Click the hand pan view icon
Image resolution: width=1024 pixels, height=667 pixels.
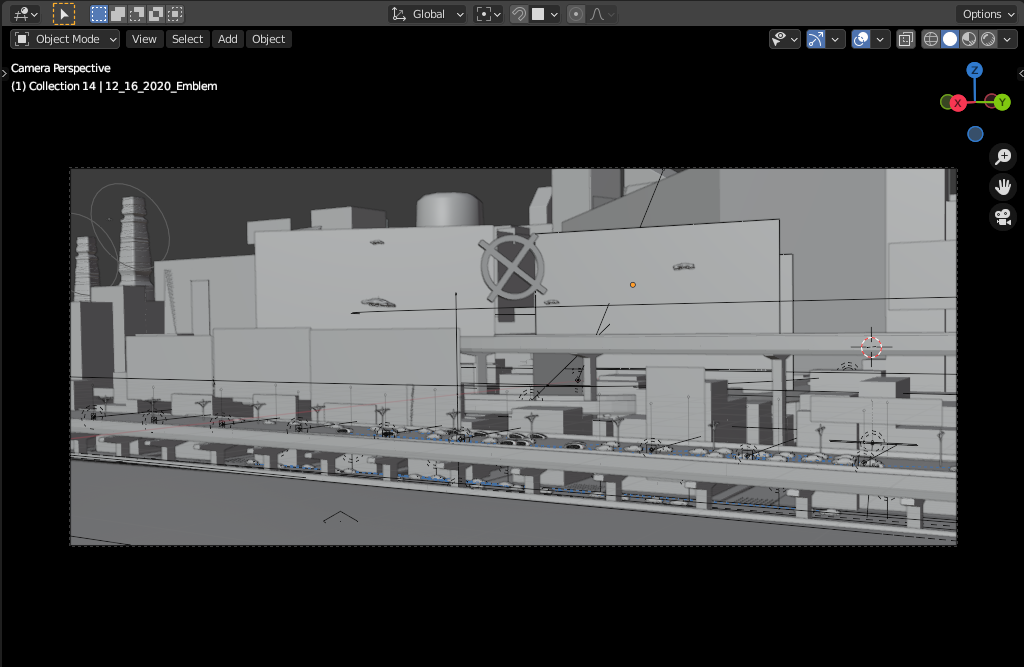[1002, 187]
